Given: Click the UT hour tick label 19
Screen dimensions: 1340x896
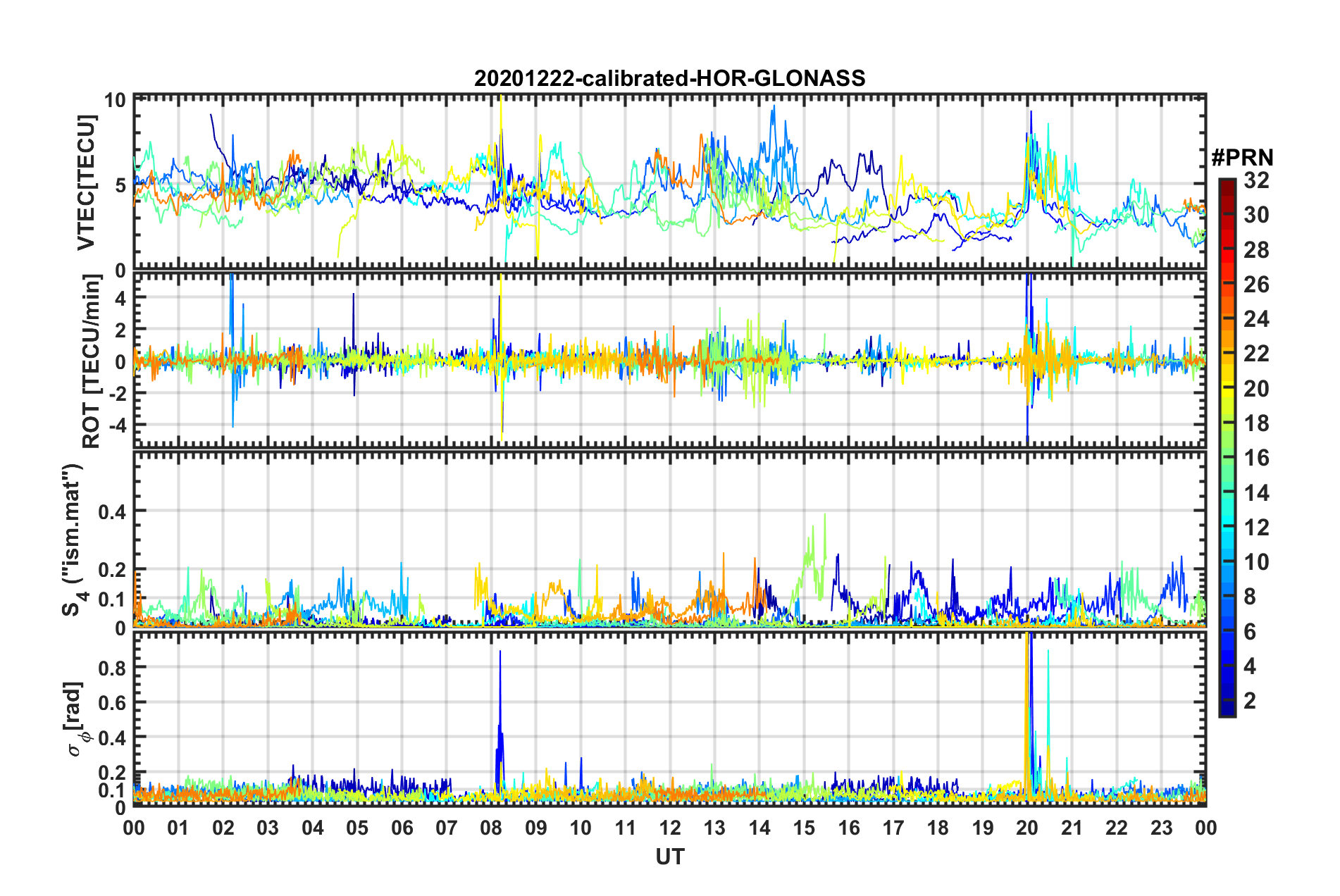Looking at the screenshot, I should [x=983, y=828].
